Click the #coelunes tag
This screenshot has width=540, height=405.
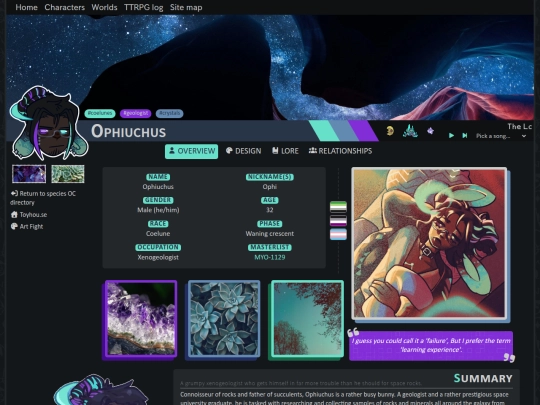pyautogui.click(x=100, y=113)
